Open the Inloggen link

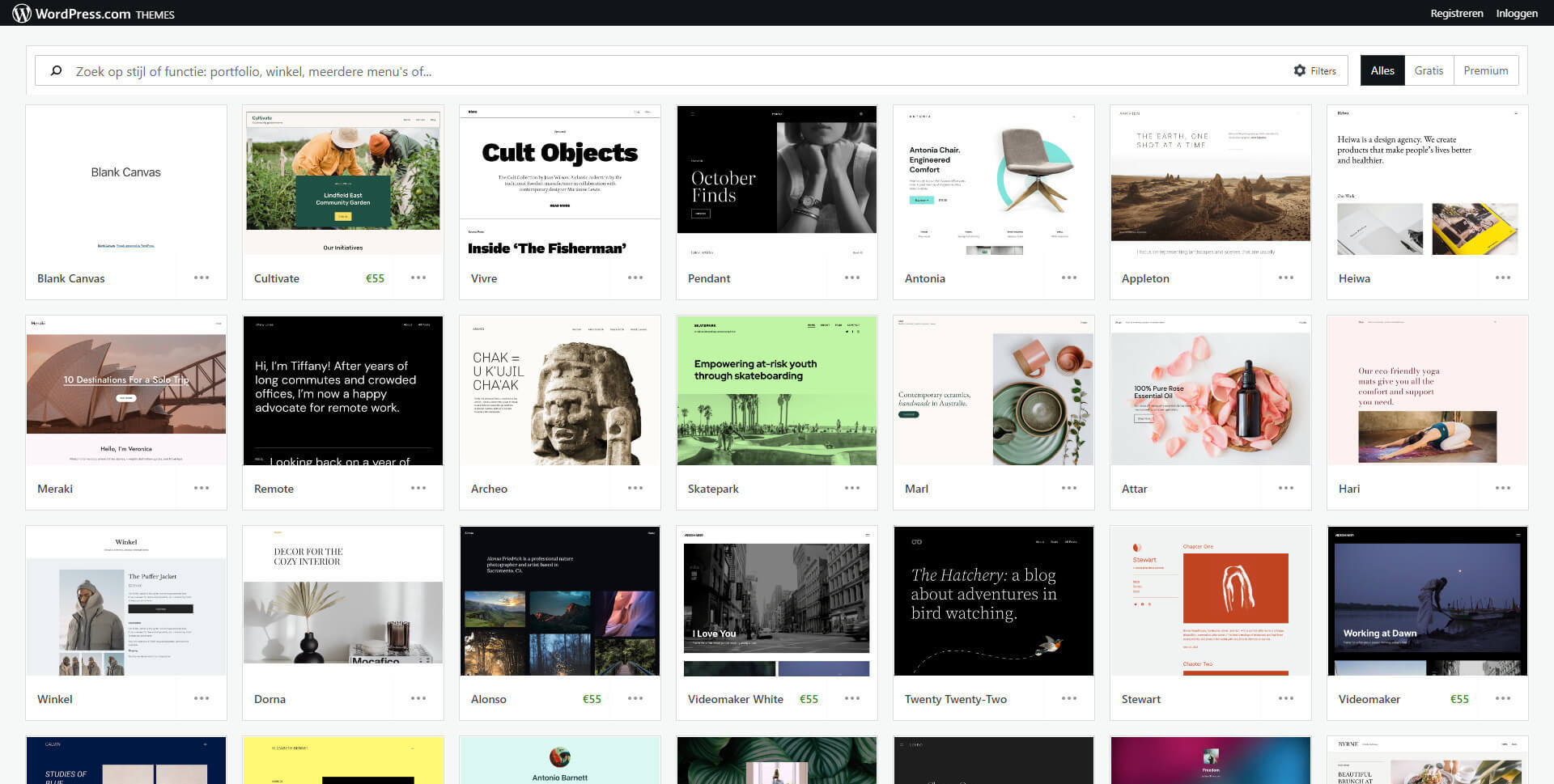click(x=1517, y=13)
